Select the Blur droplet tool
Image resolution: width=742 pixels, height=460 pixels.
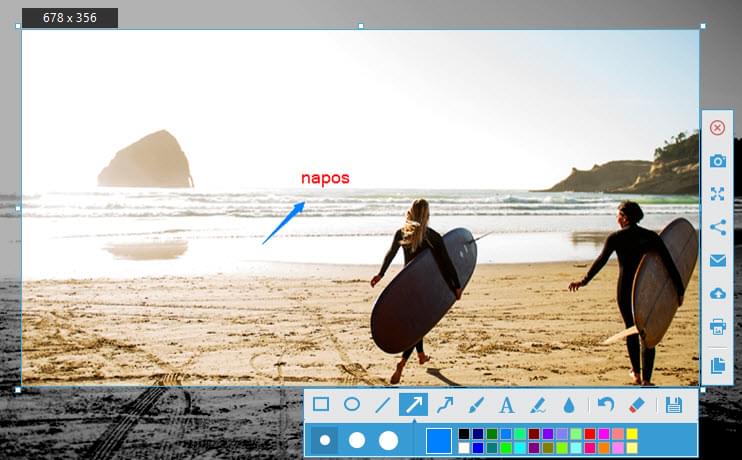(569, 405)
